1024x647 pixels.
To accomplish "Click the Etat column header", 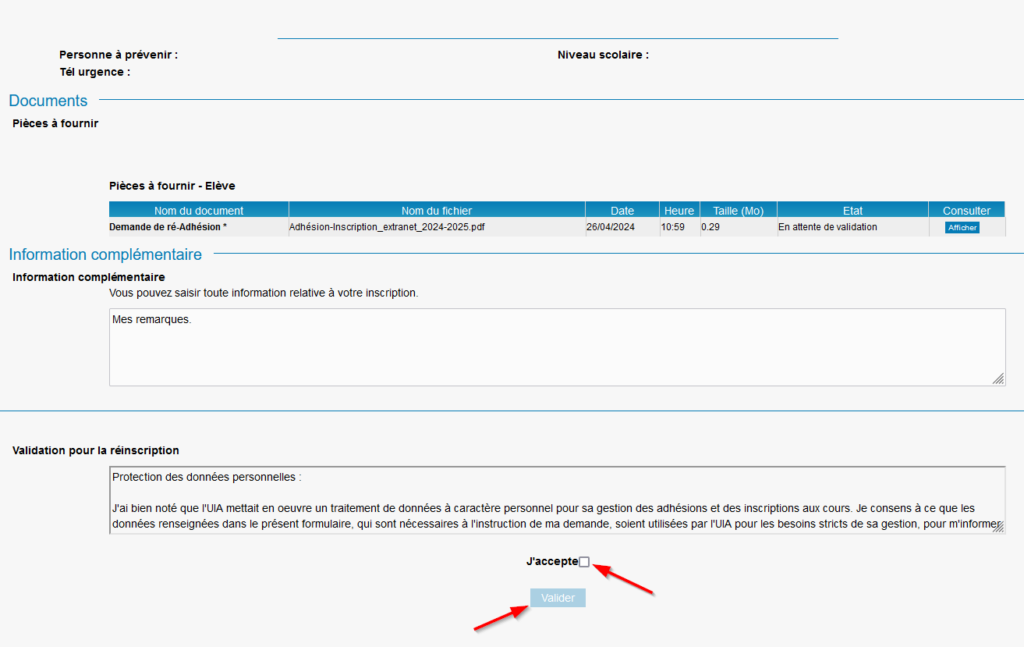I will tap(852, 210).
